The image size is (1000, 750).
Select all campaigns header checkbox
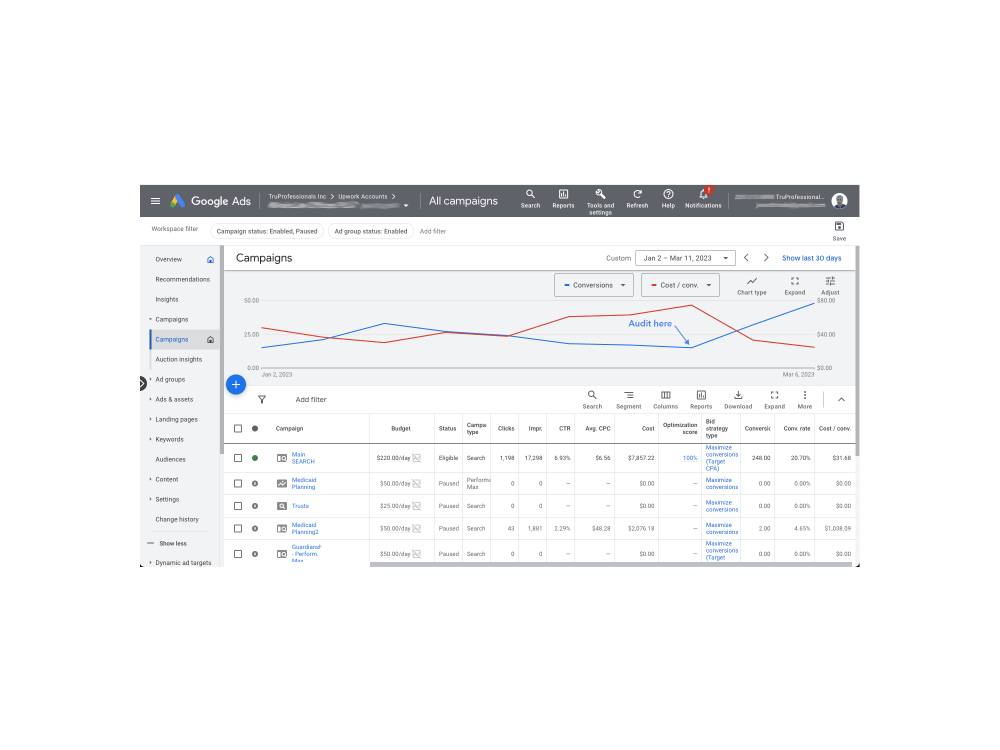click(x=238, y=429)
